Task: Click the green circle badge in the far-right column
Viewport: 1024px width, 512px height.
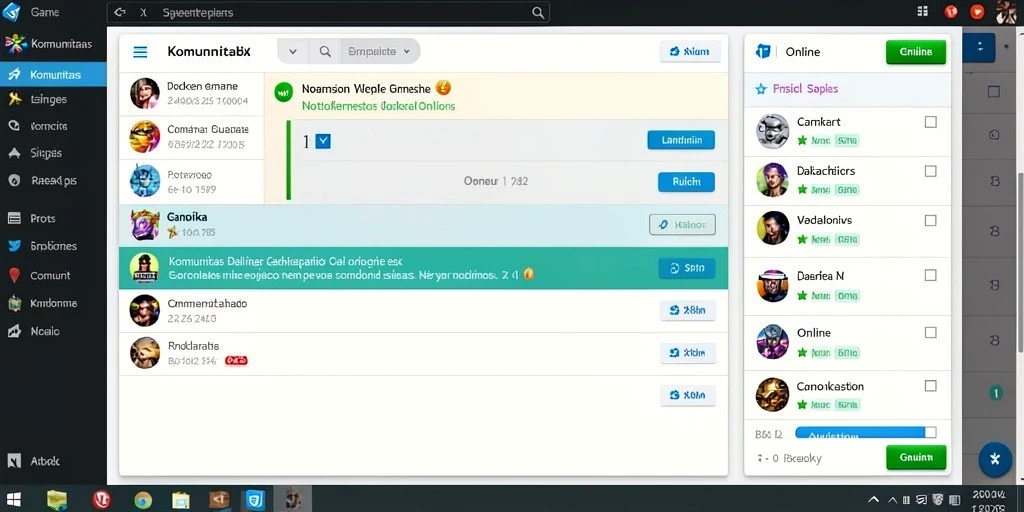Action: pyautogui.click(x=995, y=392)
